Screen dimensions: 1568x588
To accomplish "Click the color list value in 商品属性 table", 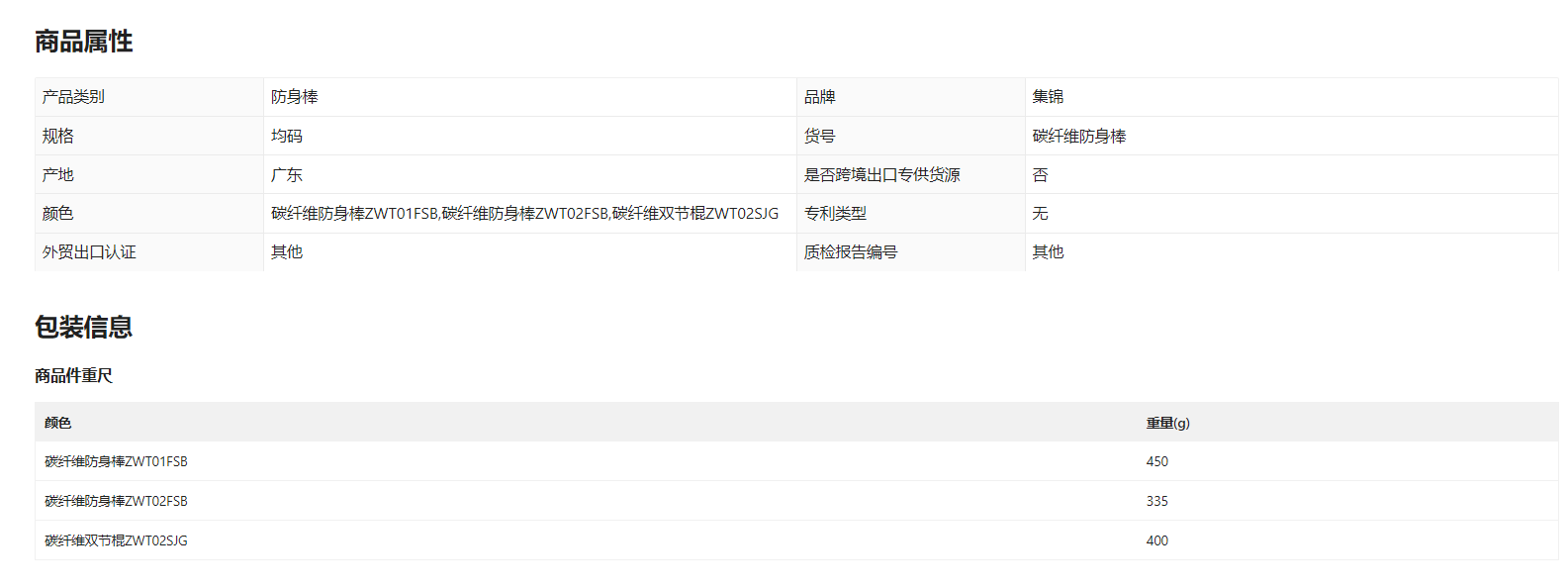I will click(x=524, y=214).
